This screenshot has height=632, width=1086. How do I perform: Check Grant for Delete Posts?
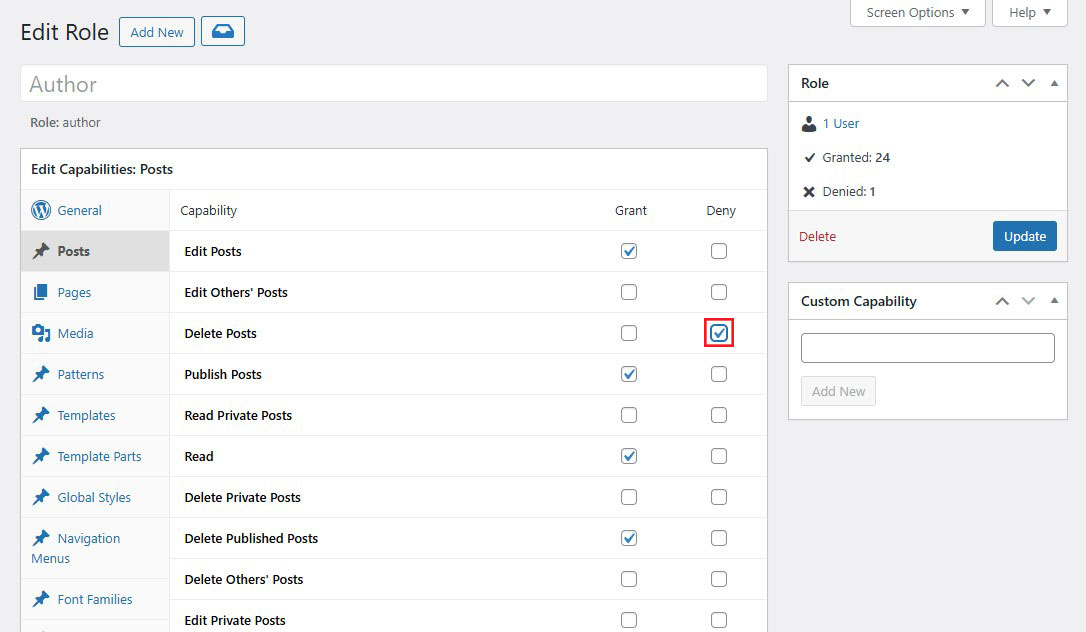pyautogui.click(x=629, y=333)
